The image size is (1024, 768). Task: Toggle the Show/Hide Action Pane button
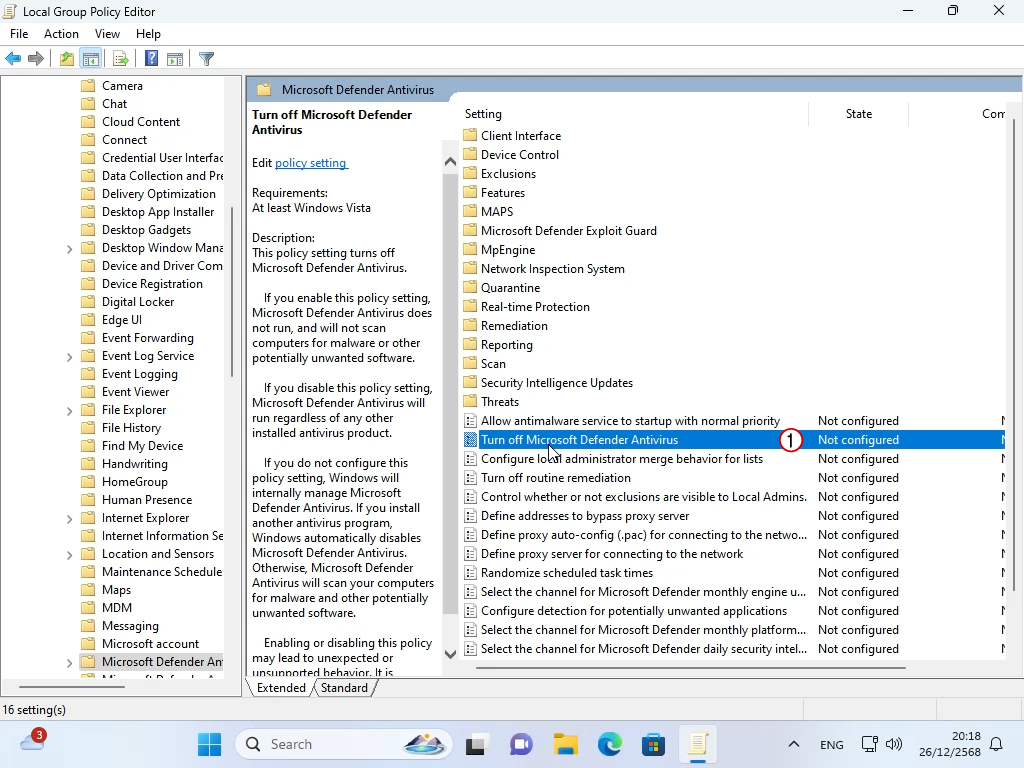point(175,59)
